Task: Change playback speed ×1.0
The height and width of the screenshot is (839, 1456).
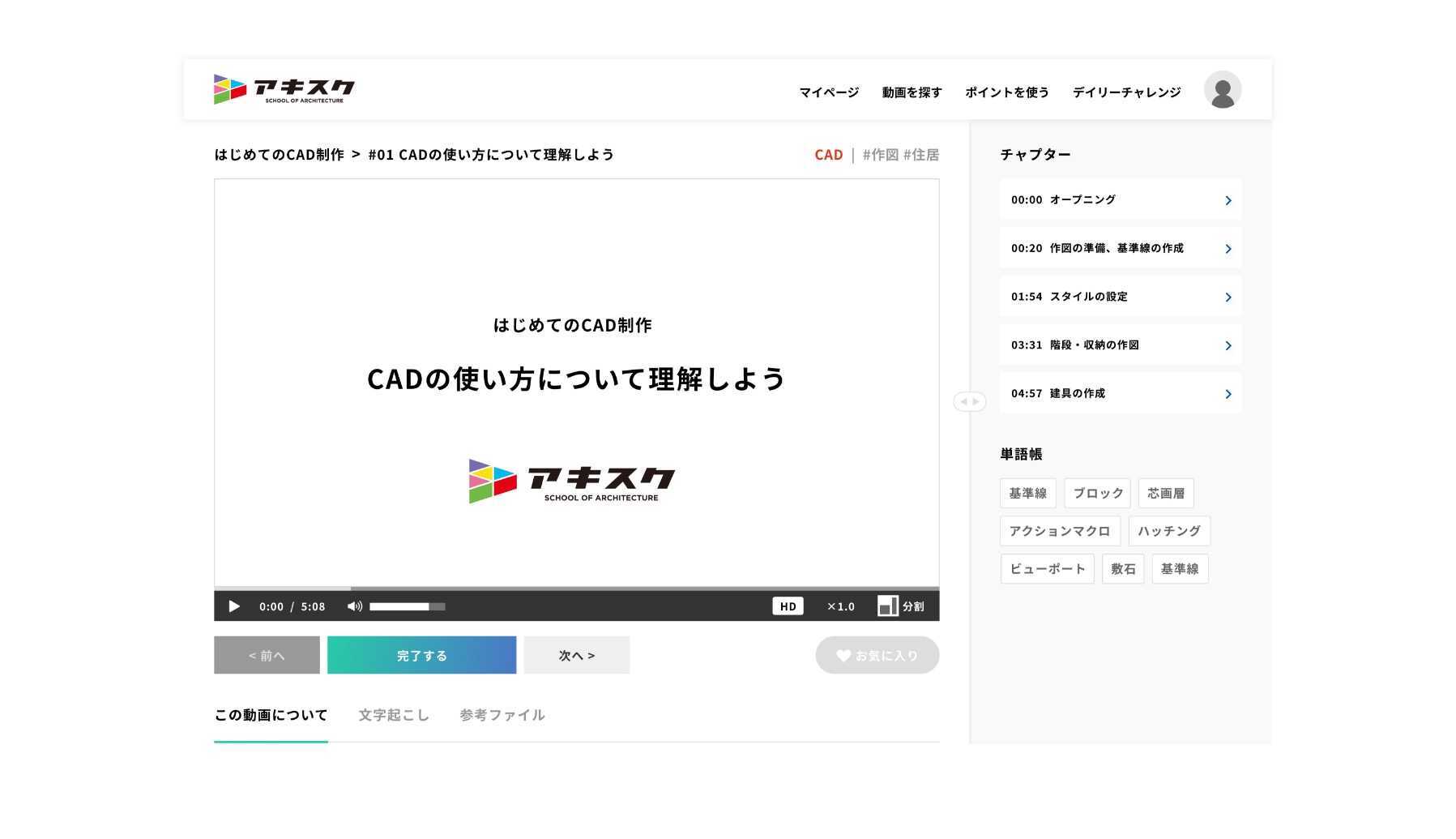Action: (x=840, y=606)
